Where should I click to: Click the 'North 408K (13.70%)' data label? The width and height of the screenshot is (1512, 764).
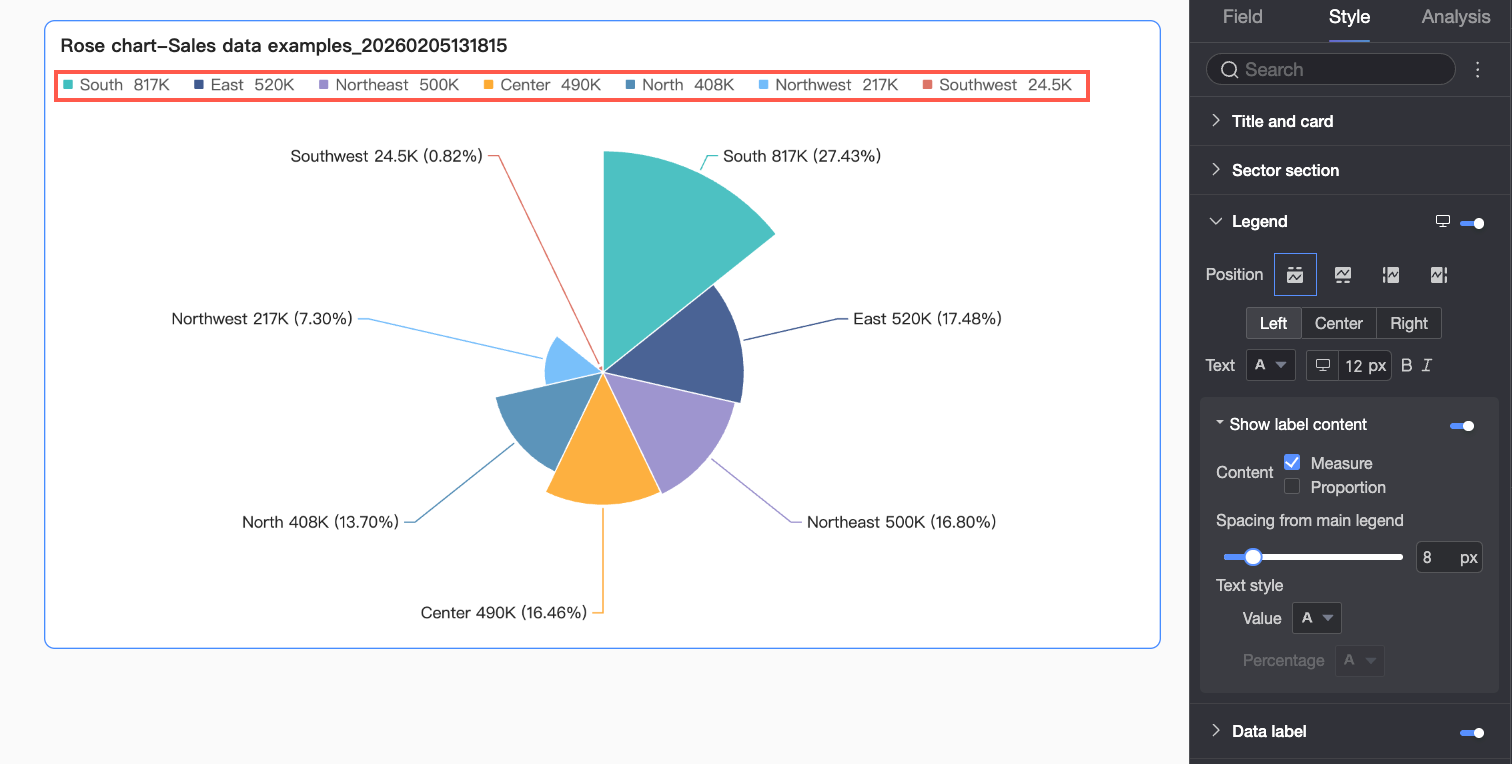(320, 522)
